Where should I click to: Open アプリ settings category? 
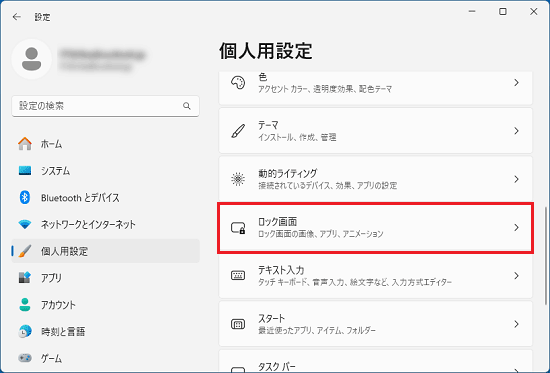[105, 278]
